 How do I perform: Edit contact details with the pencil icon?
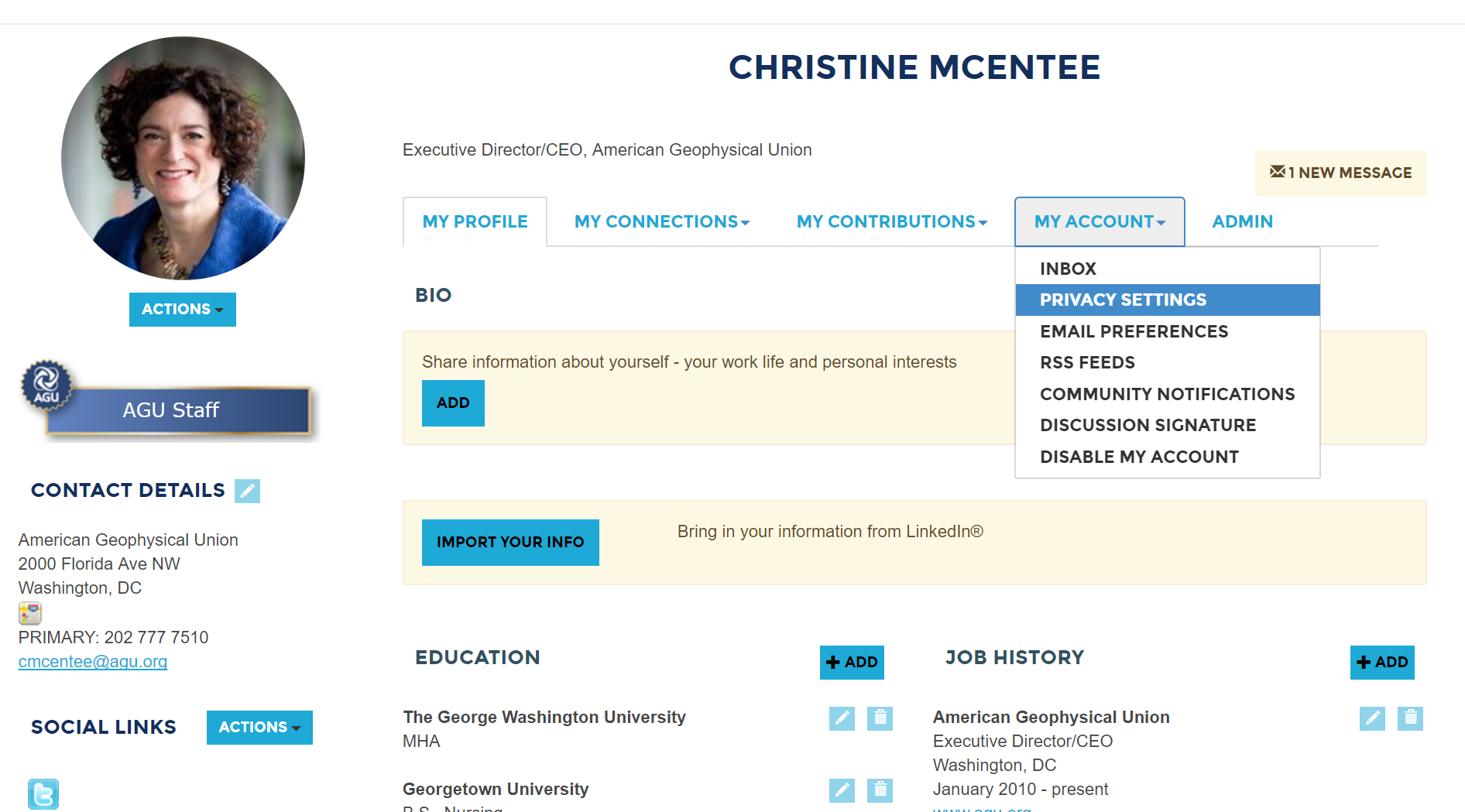coord(247,491)
